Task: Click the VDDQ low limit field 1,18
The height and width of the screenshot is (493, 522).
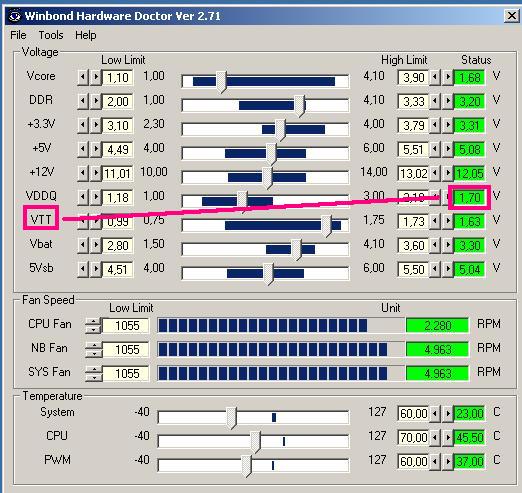Action: pos(118,198)
